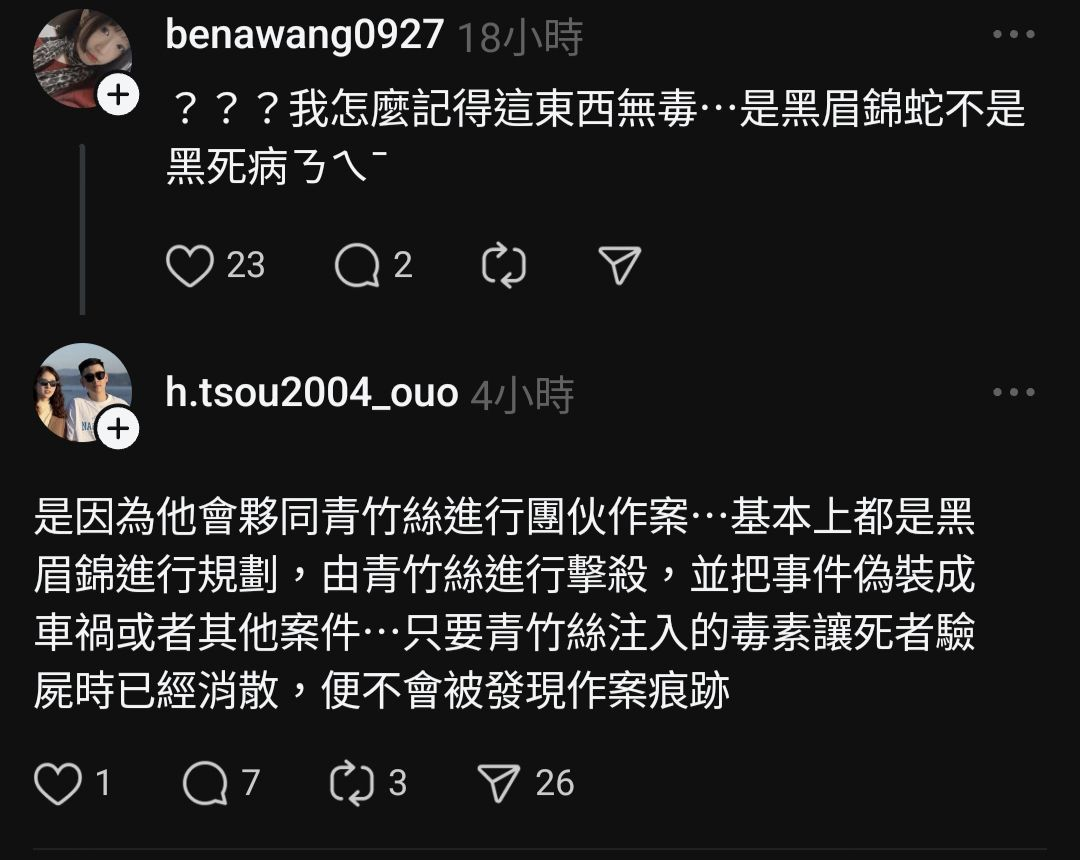Viewport: 1080px width, 860px height.
Task: Like h.tsou2004_ouo's post
Action: click(x=58, y=784)
